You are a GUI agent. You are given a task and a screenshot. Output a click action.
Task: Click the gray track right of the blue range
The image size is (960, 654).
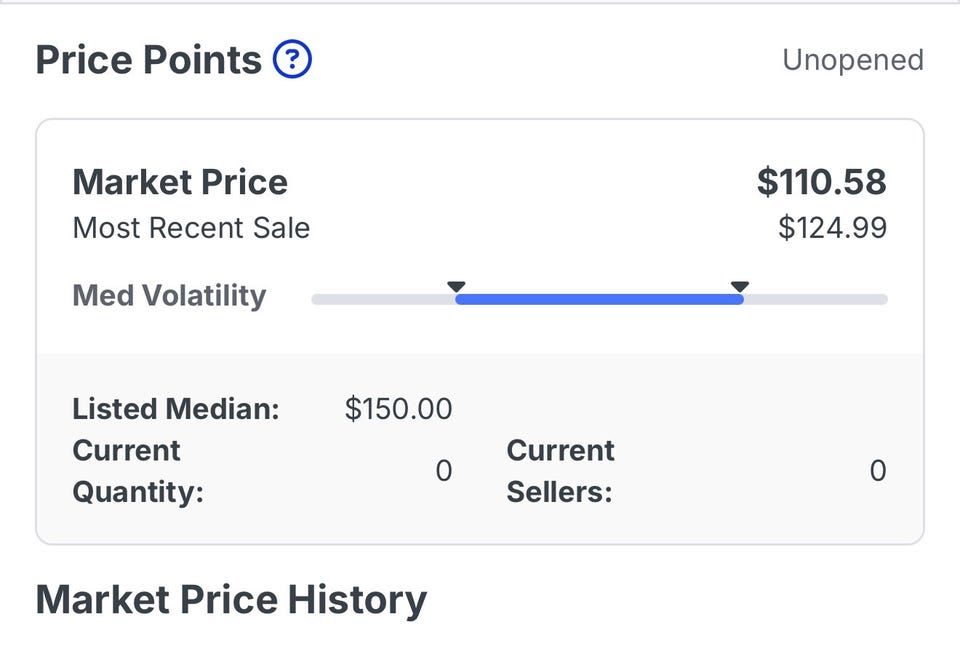tap(815, 299)
